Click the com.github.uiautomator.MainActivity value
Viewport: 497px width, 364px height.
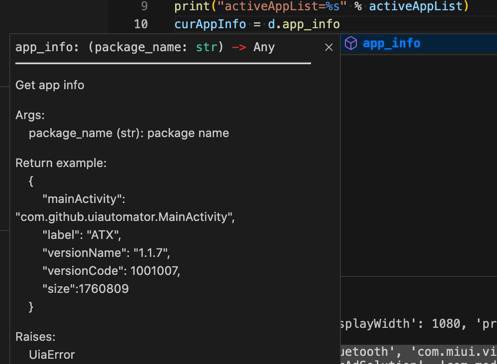[x=125, y=217]
